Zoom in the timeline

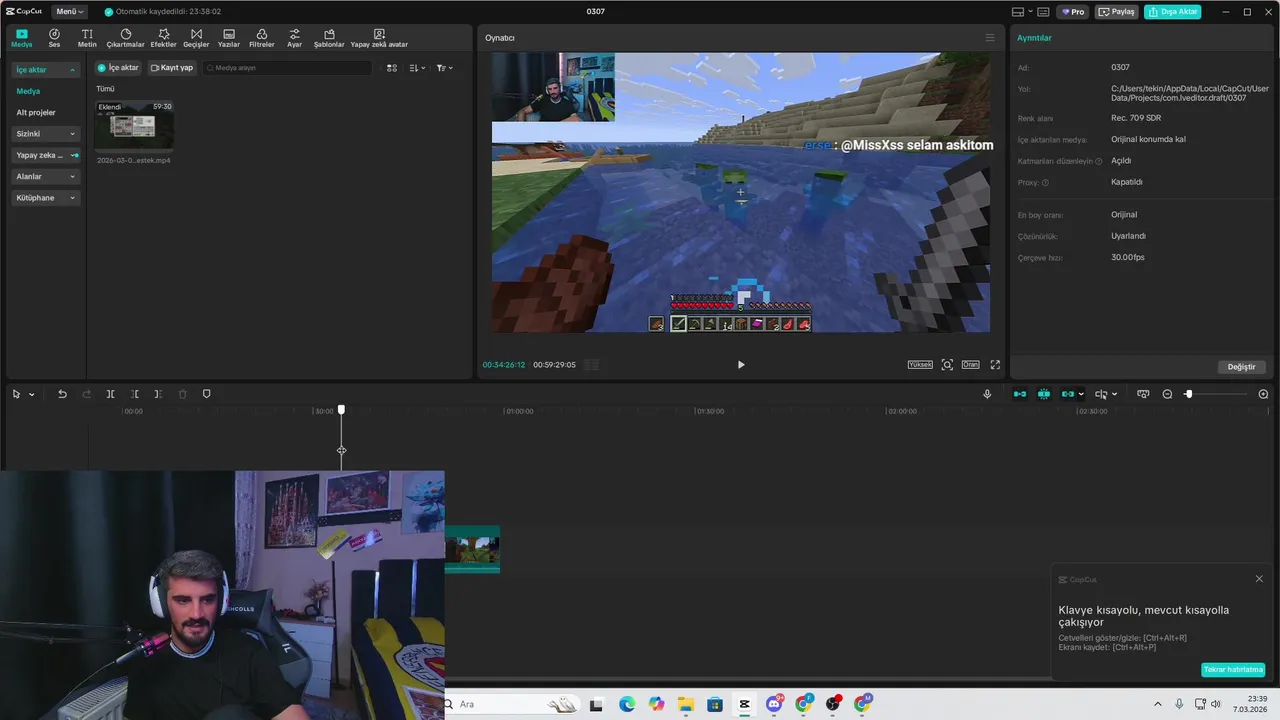pyautogui.click(x=1263, y=394)
